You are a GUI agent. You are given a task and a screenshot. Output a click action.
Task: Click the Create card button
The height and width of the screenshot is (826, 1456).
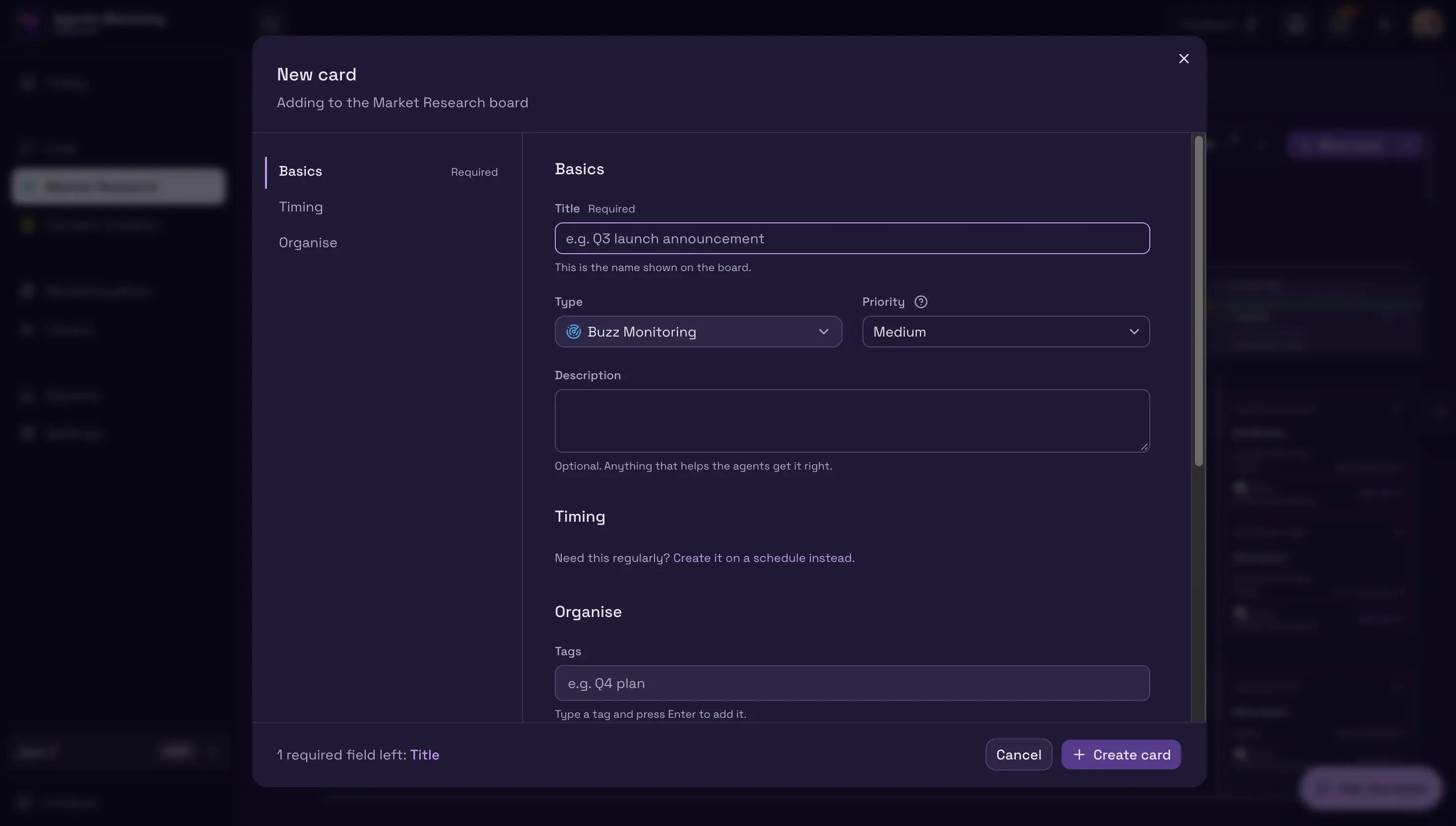click(x=1121, y=755)
